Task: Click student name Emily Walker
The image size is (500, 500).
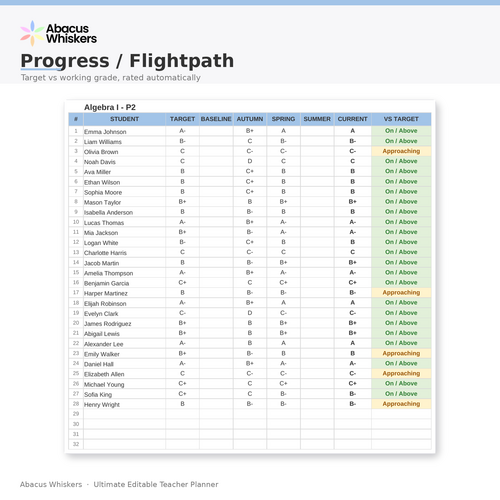Action: [102, 354]
